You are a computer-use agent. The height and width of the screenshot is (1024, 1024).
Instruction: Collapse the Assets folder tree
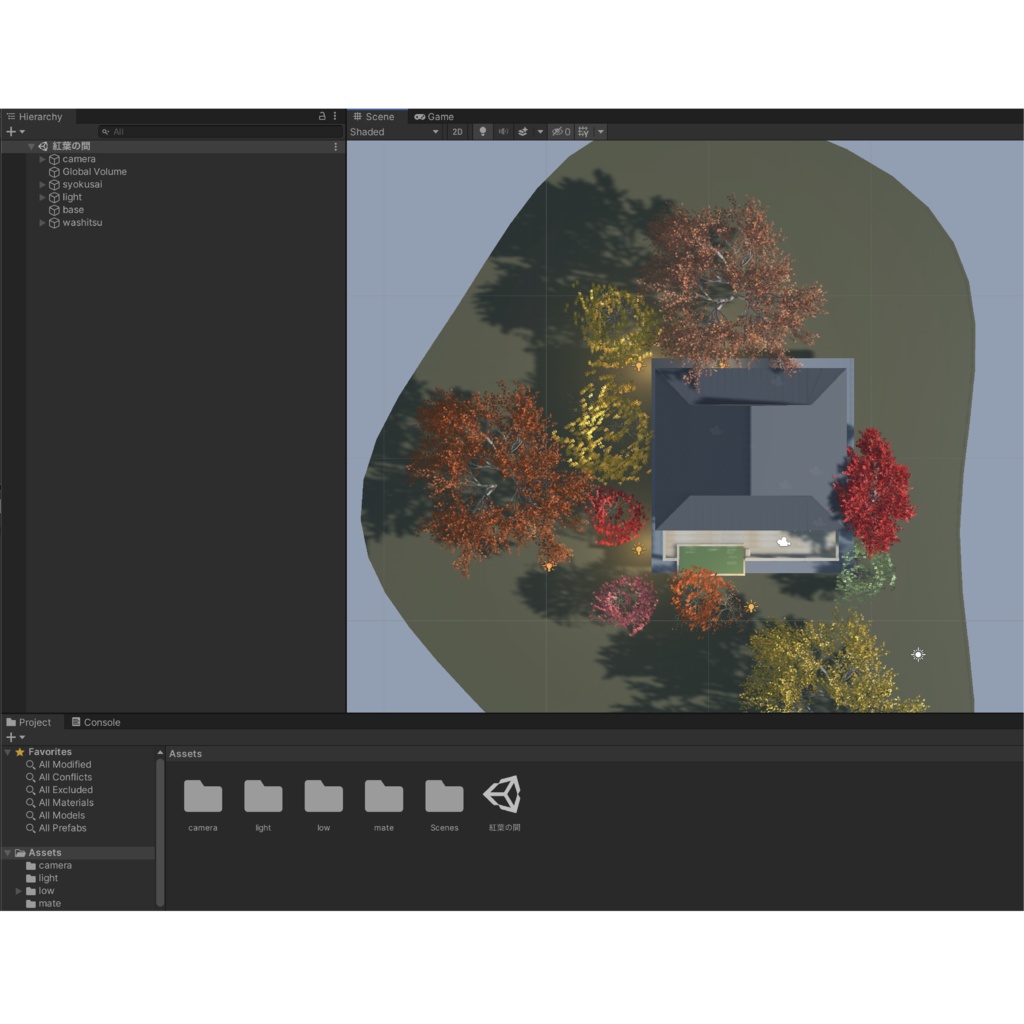point(8,853)
